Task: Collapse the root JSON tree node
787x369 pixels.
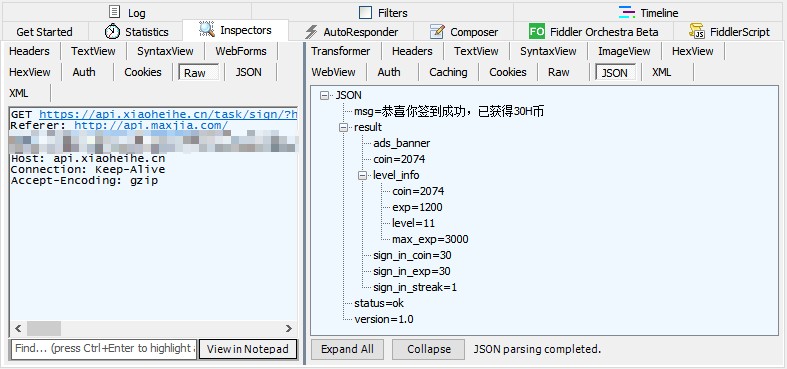Action: pyautogui.click(x=324, y=95)
